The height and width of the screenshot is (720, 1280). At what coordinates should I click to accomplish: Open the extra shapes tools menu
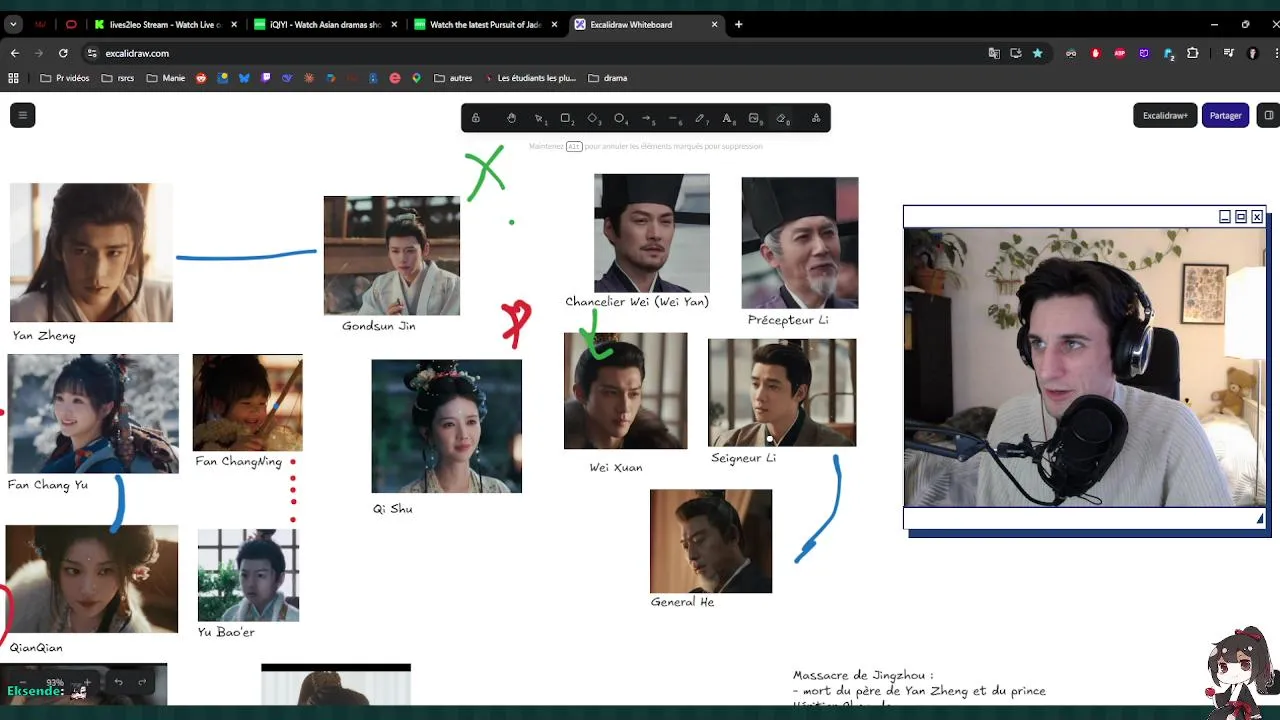(x=816, y=118)
